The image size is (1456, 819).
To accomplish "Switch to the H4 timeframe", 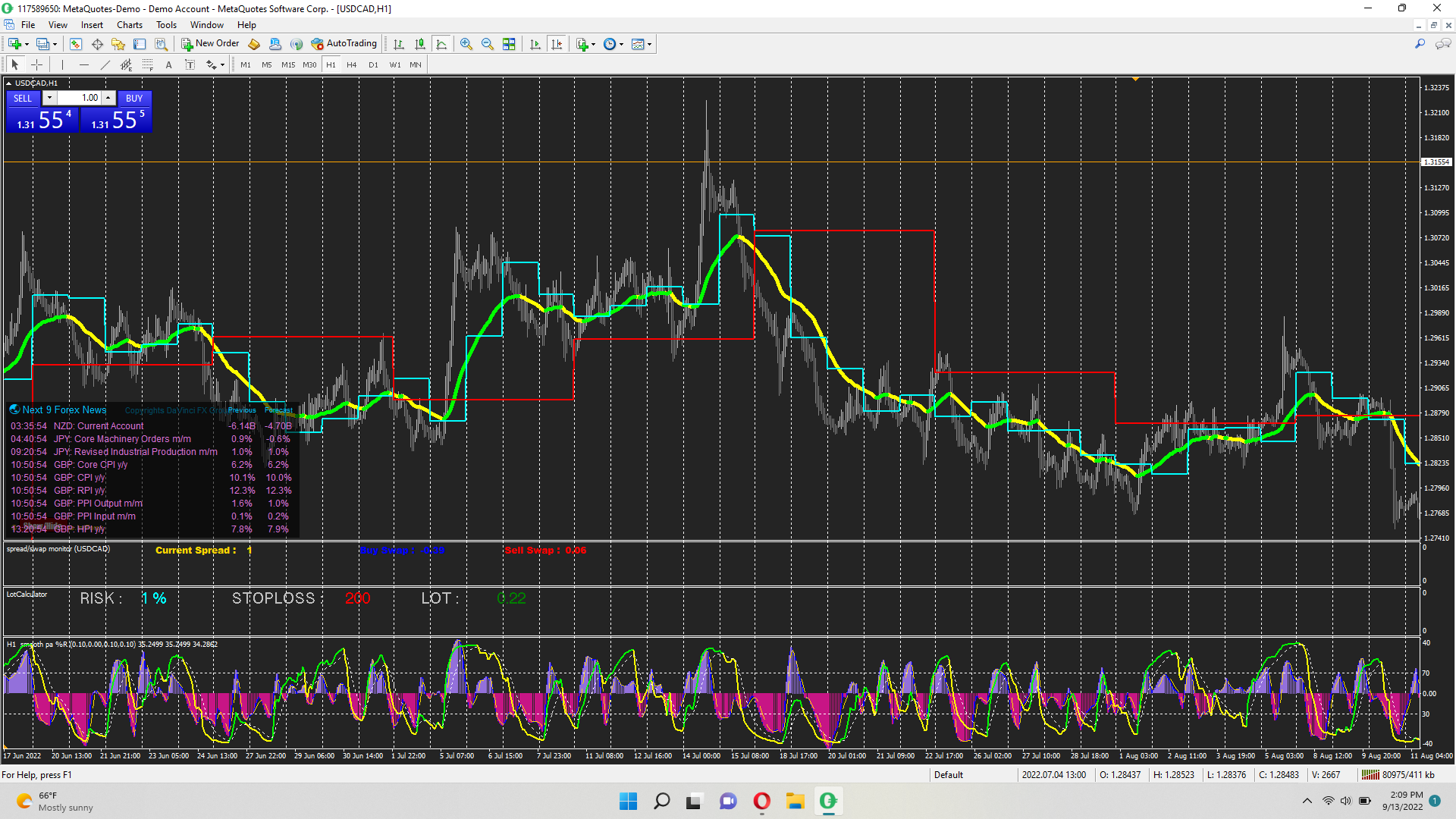I will (351, 65).
